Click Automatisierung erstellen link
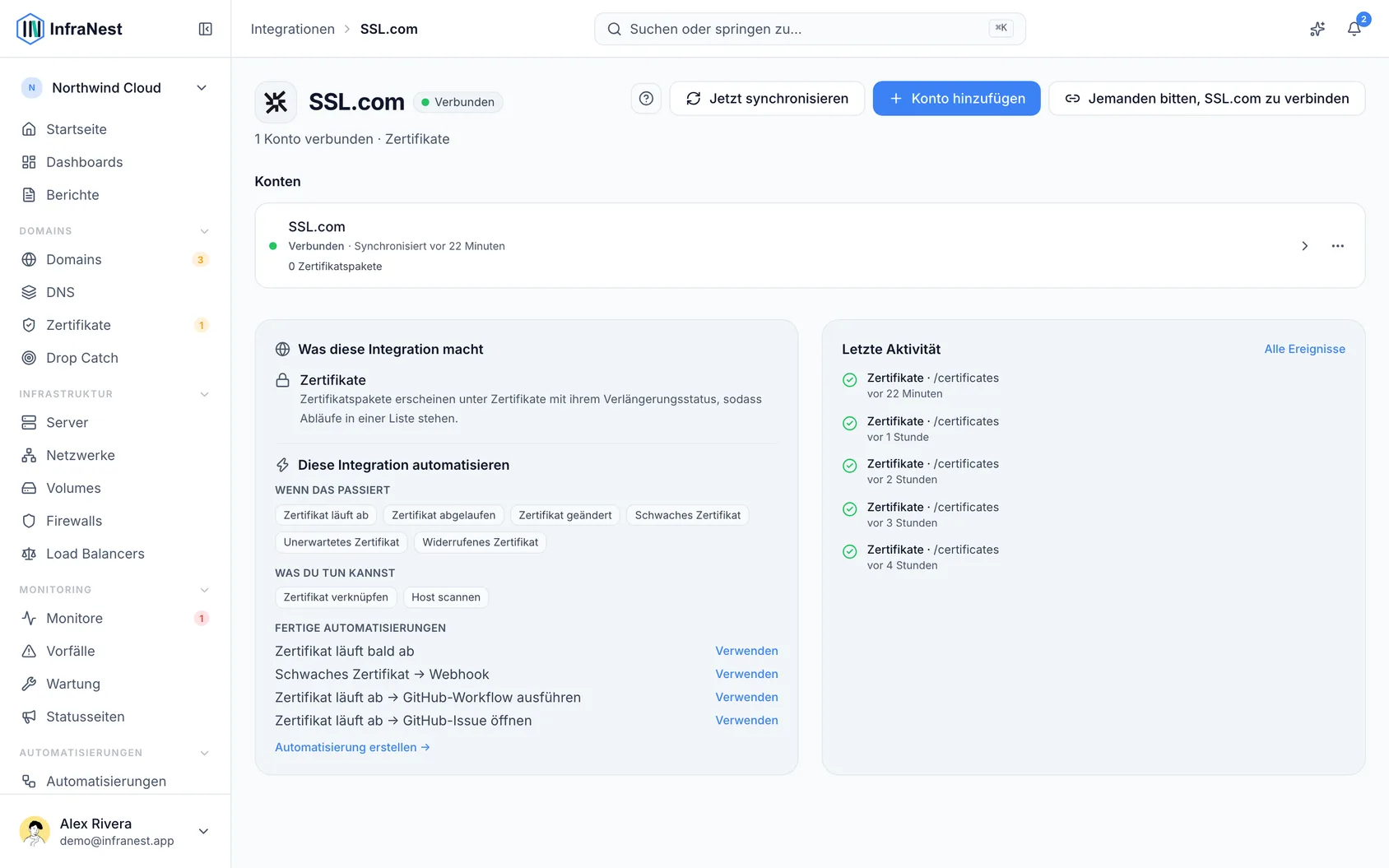The width and height of the screenshot is (1389, 868). [352, 747]
